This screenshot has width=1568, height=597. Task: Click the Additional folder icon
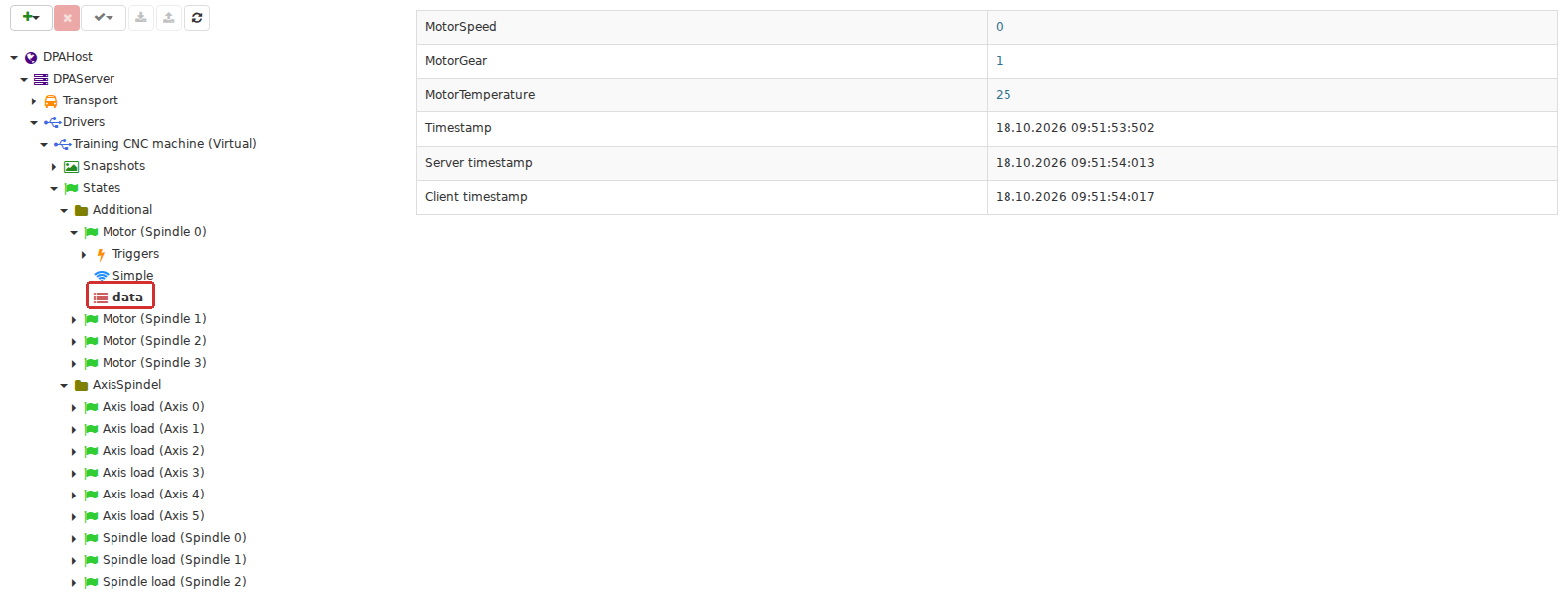point(81,211)
